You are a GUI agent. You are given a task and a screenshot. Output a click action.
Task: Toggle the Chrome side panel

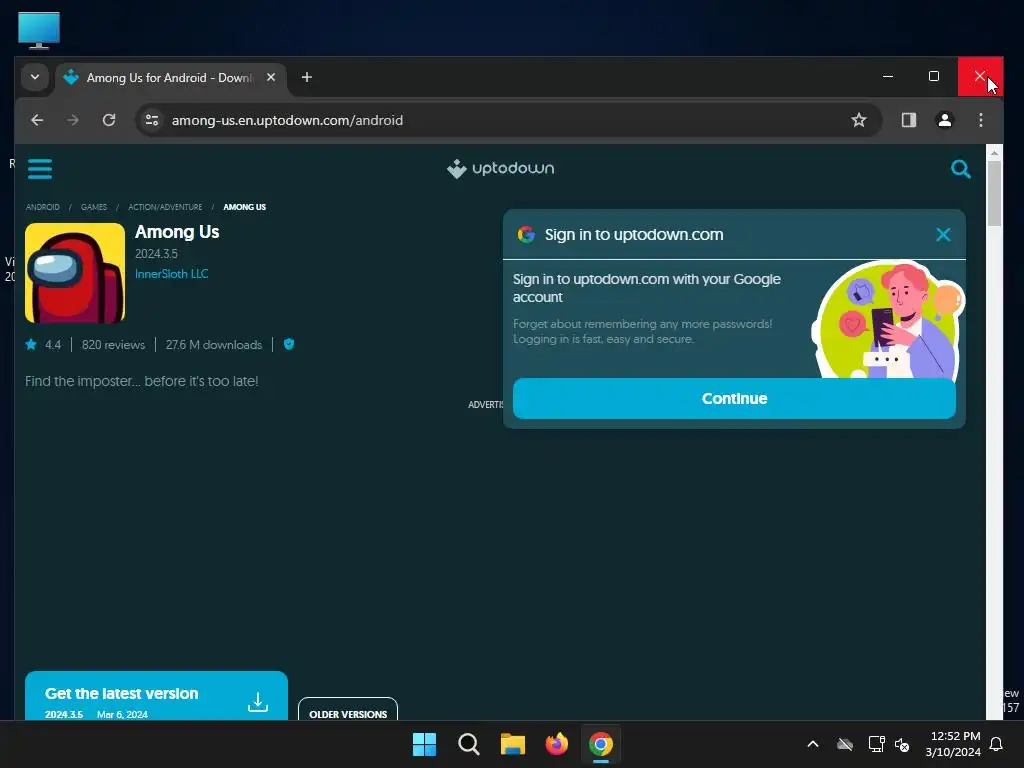coord(908,120)
